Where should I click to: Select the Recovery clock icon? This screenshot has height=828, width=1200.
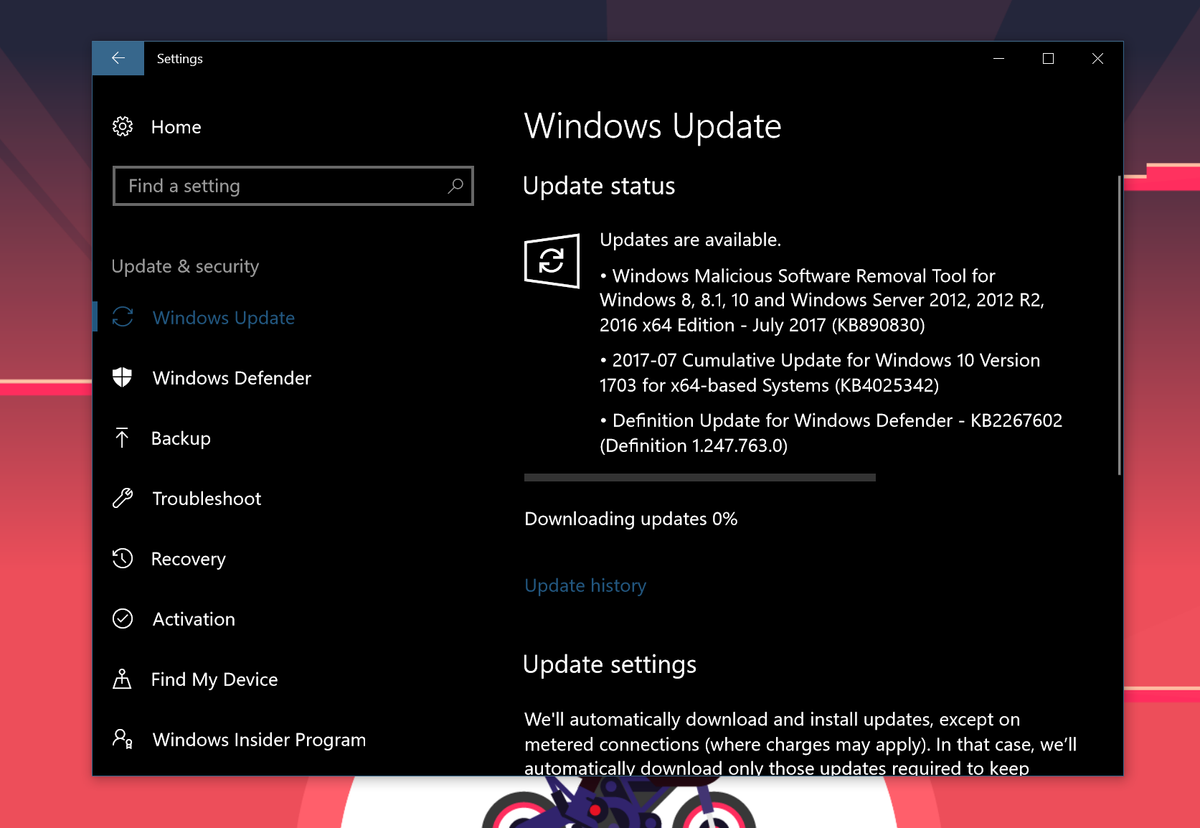click(121, 558)
